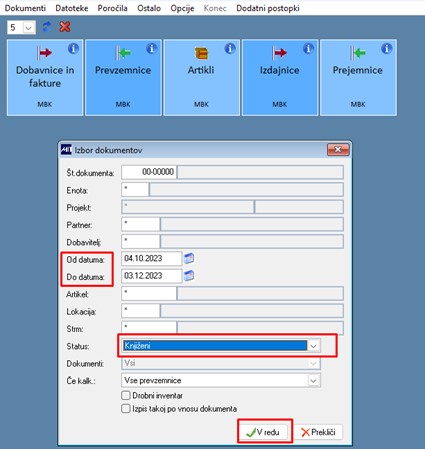Expand the Če kalk. dropdown
Viewport: 425px width, 449px height.
pos(313,381)
